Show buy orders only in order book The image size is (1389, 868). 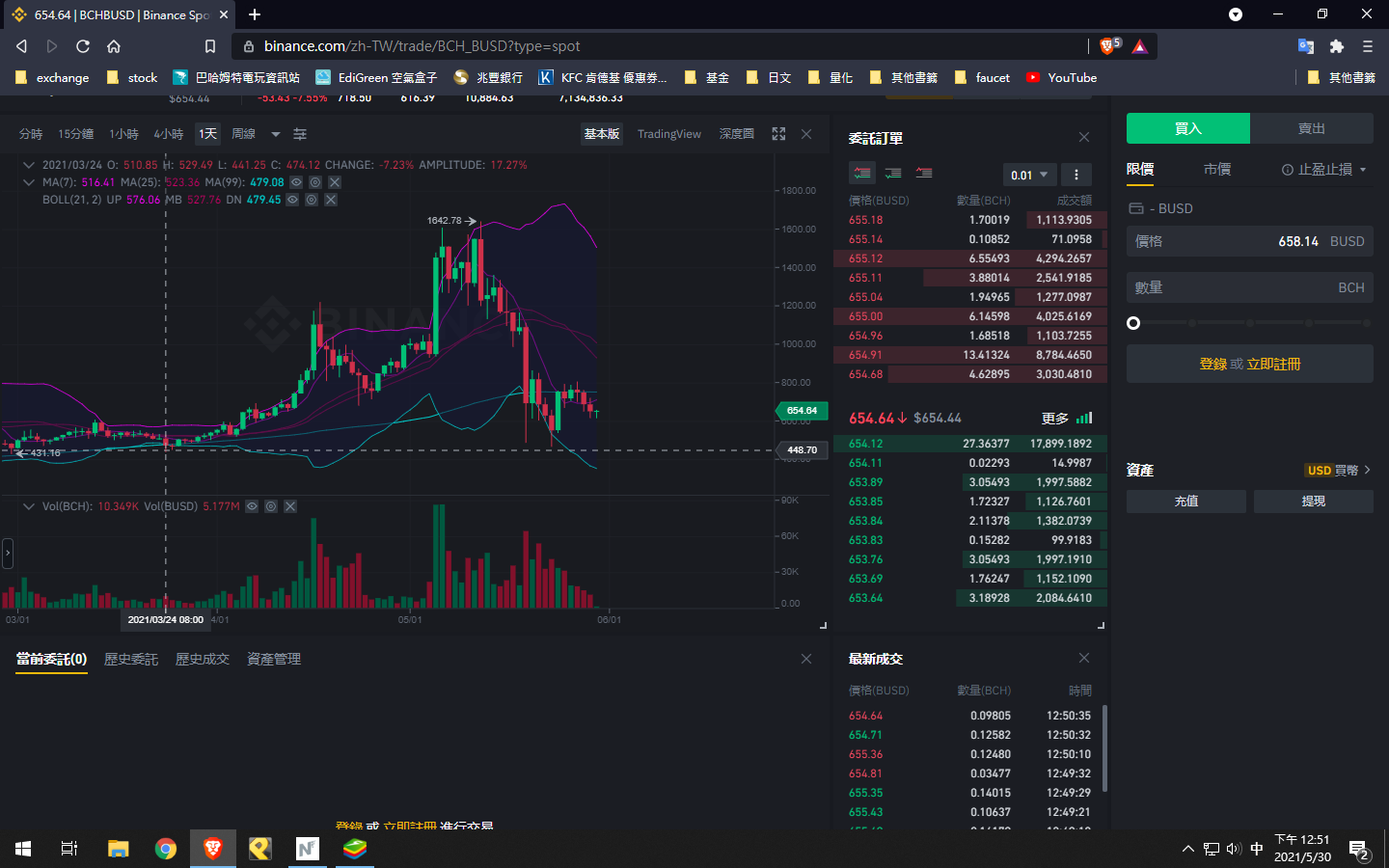(x=893, y=174)
